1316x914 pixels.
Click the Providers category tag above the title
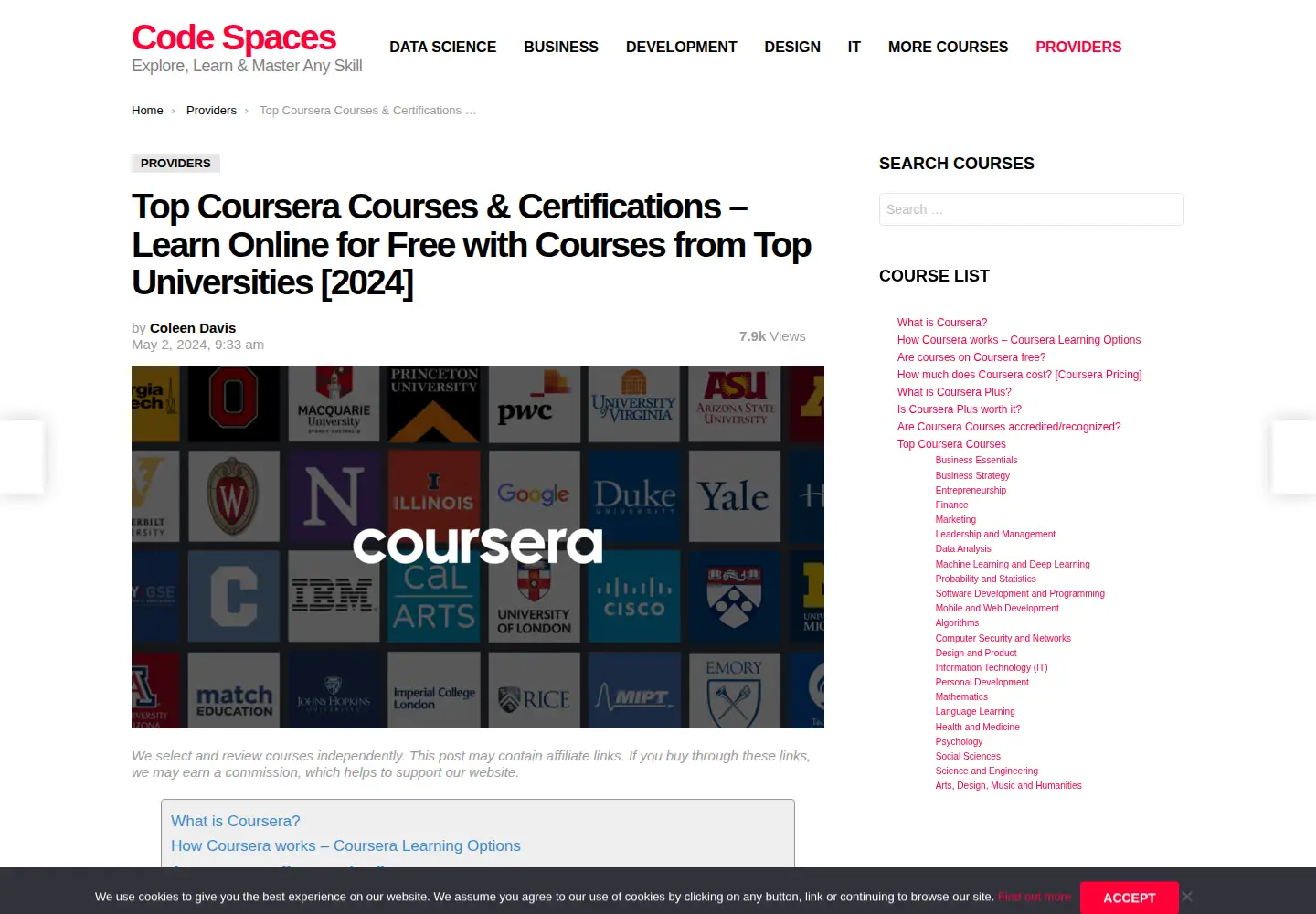(175, 164)
